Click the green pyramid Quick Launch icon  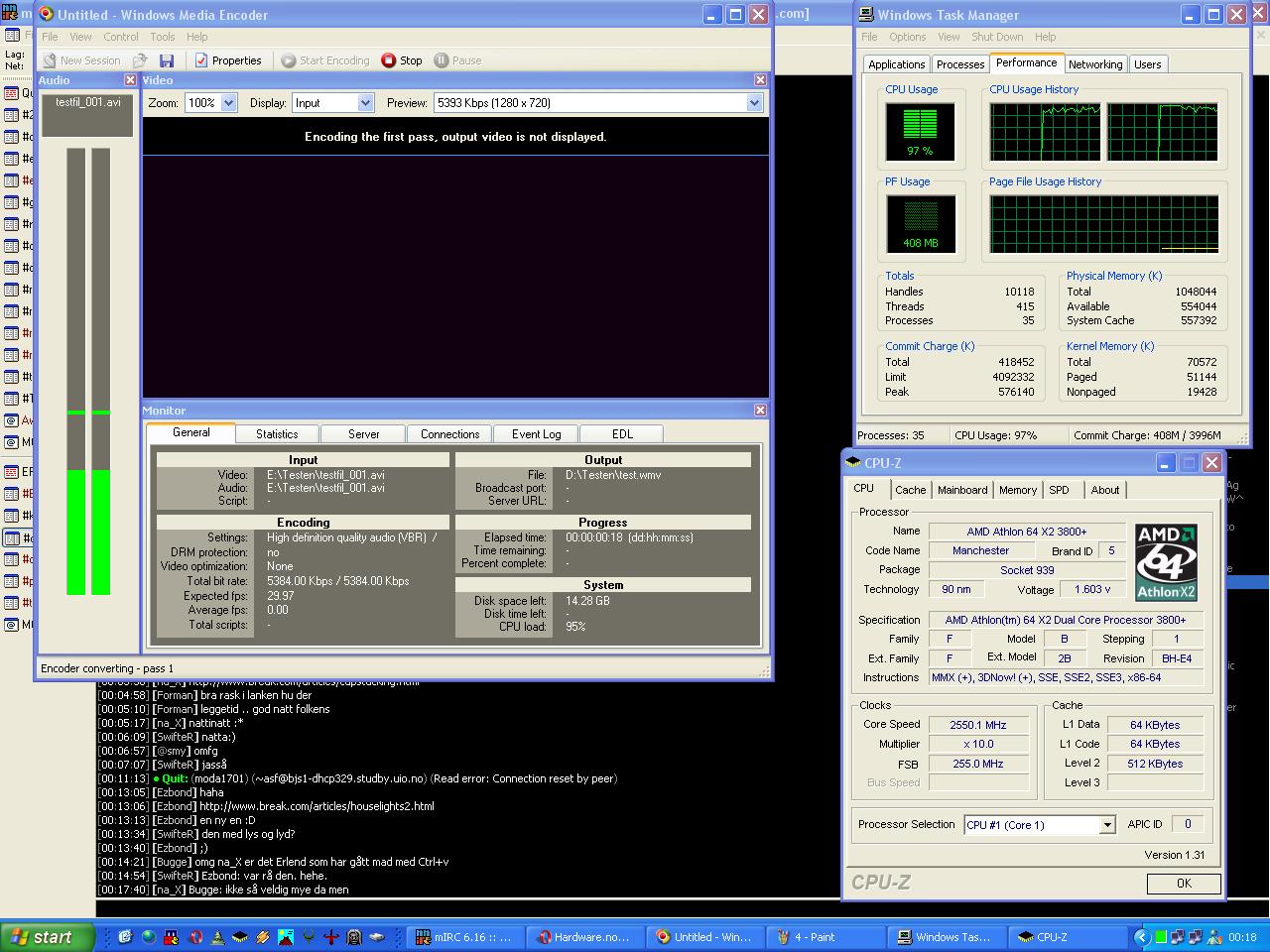click(218, 936)
